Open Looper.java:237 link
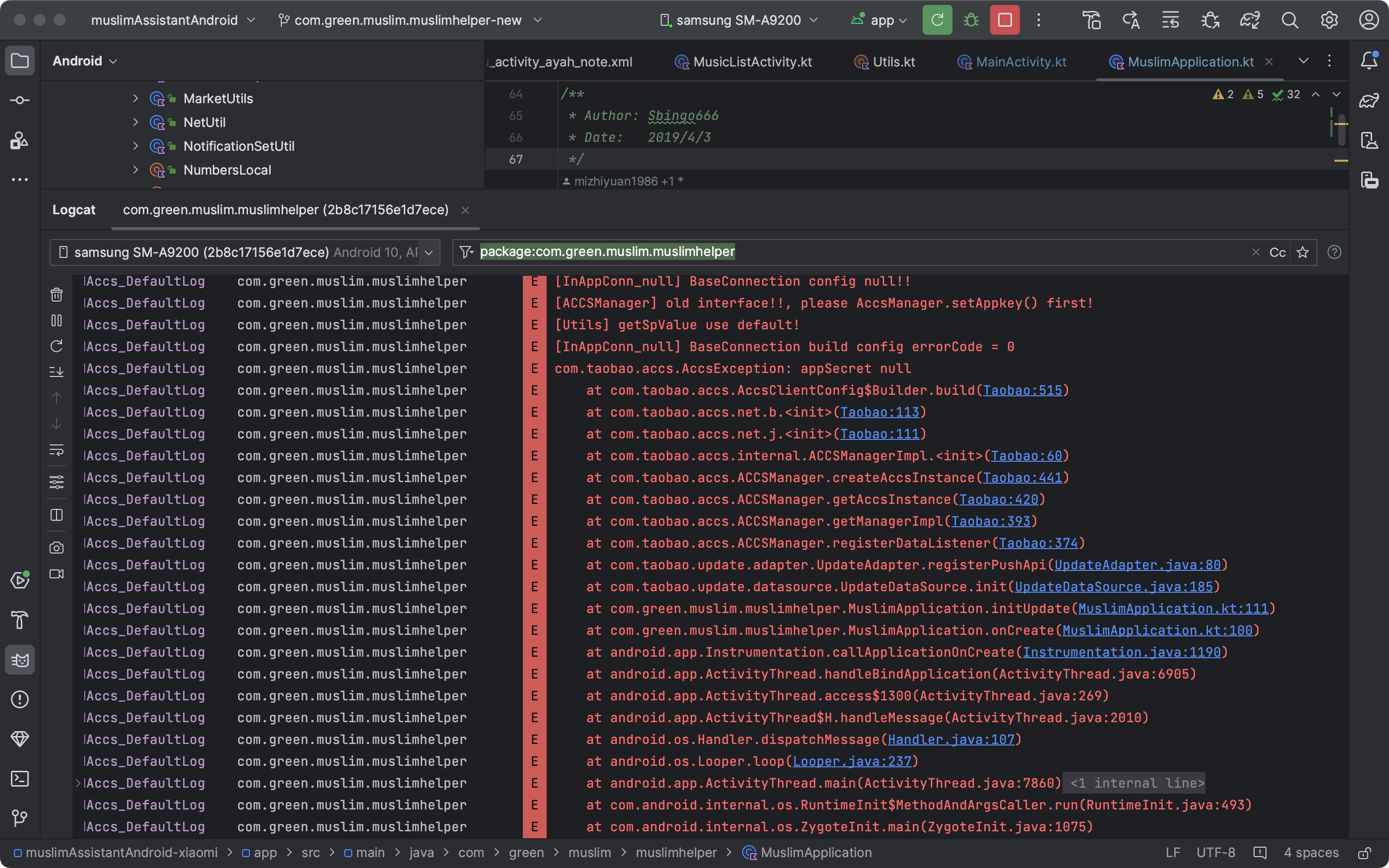 click(852, 761)
